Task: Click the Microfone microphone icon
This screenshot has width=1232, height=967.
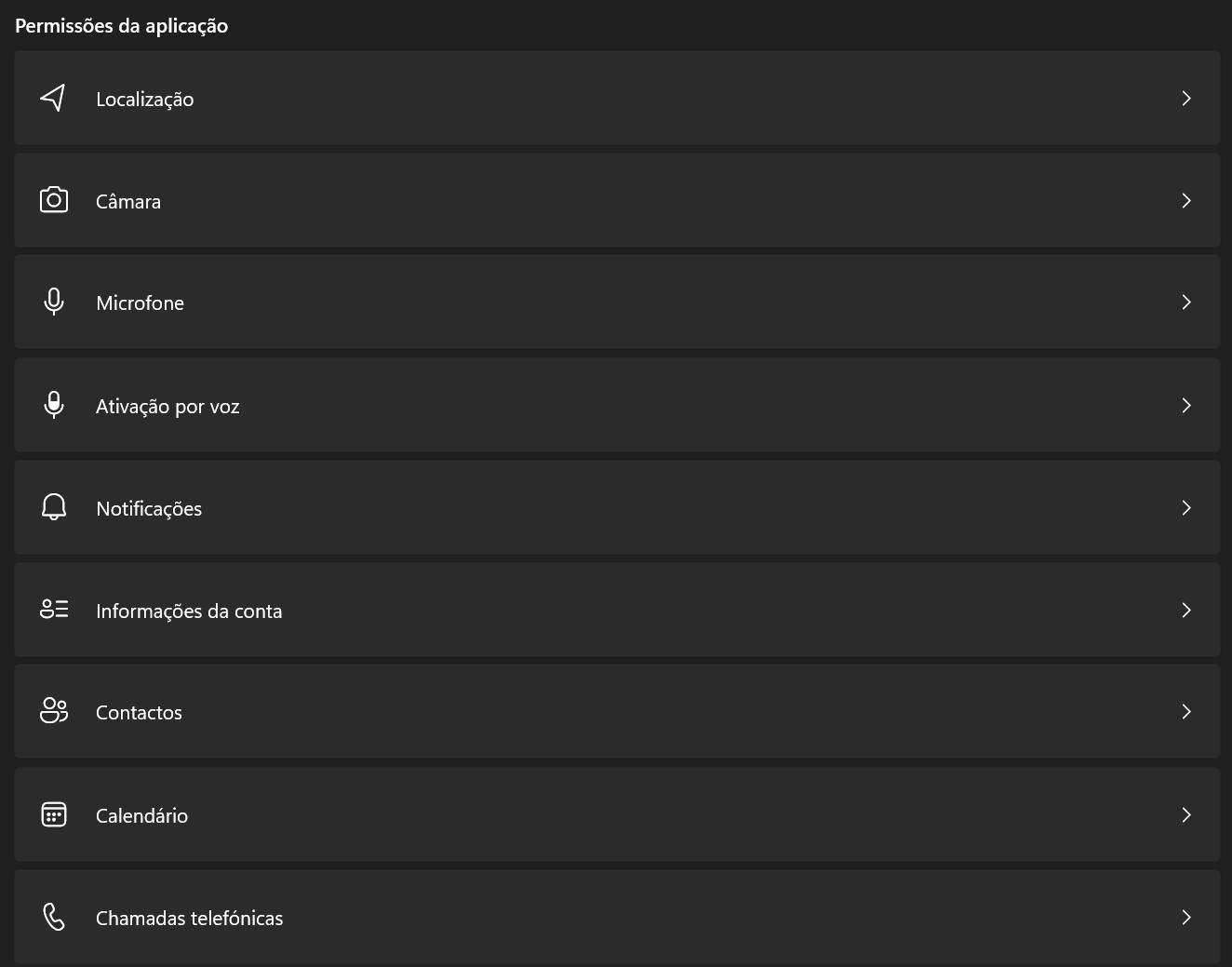Action: point(54,302)
